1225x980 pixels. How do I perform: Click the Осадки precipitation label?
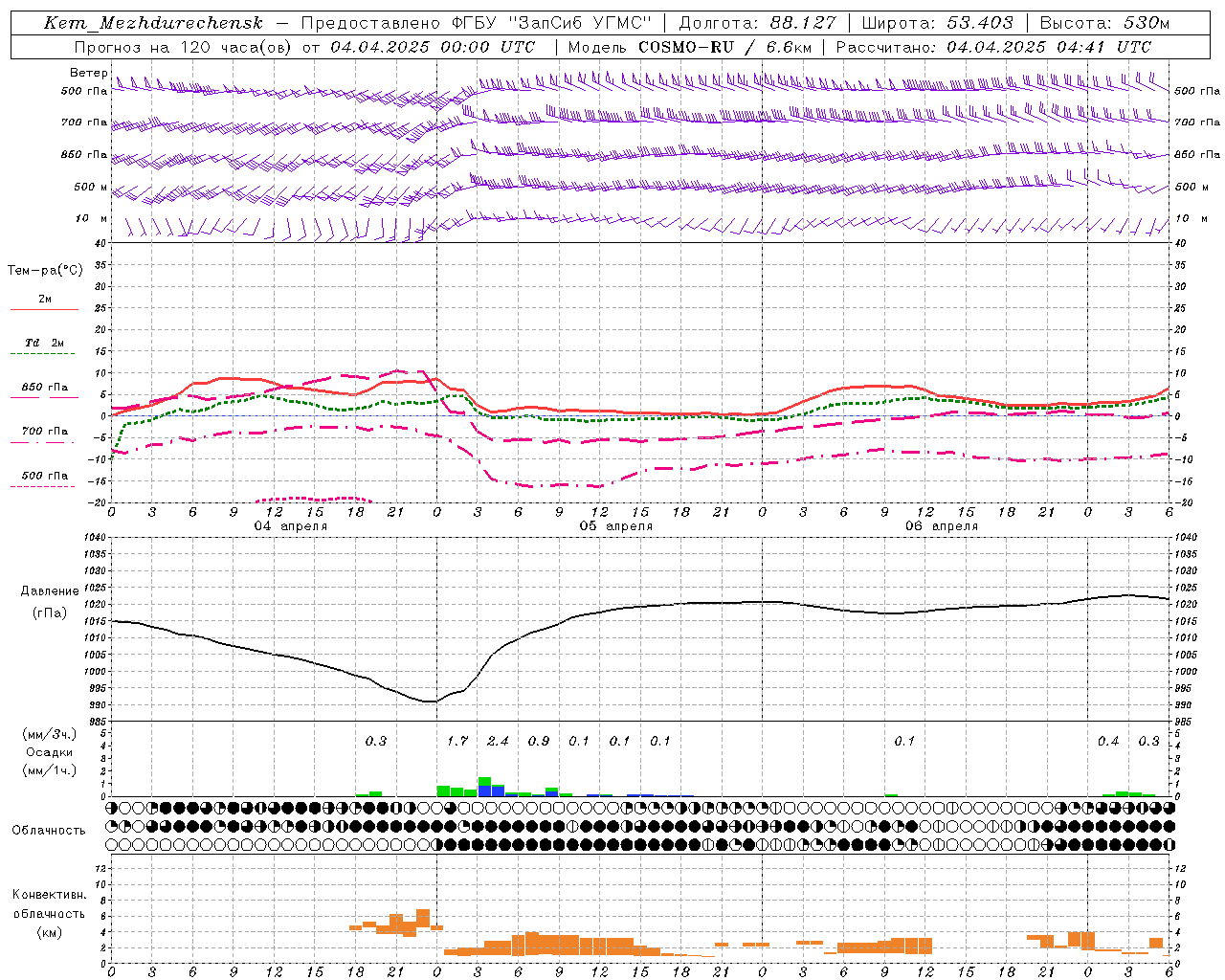(x=50, y=752)
